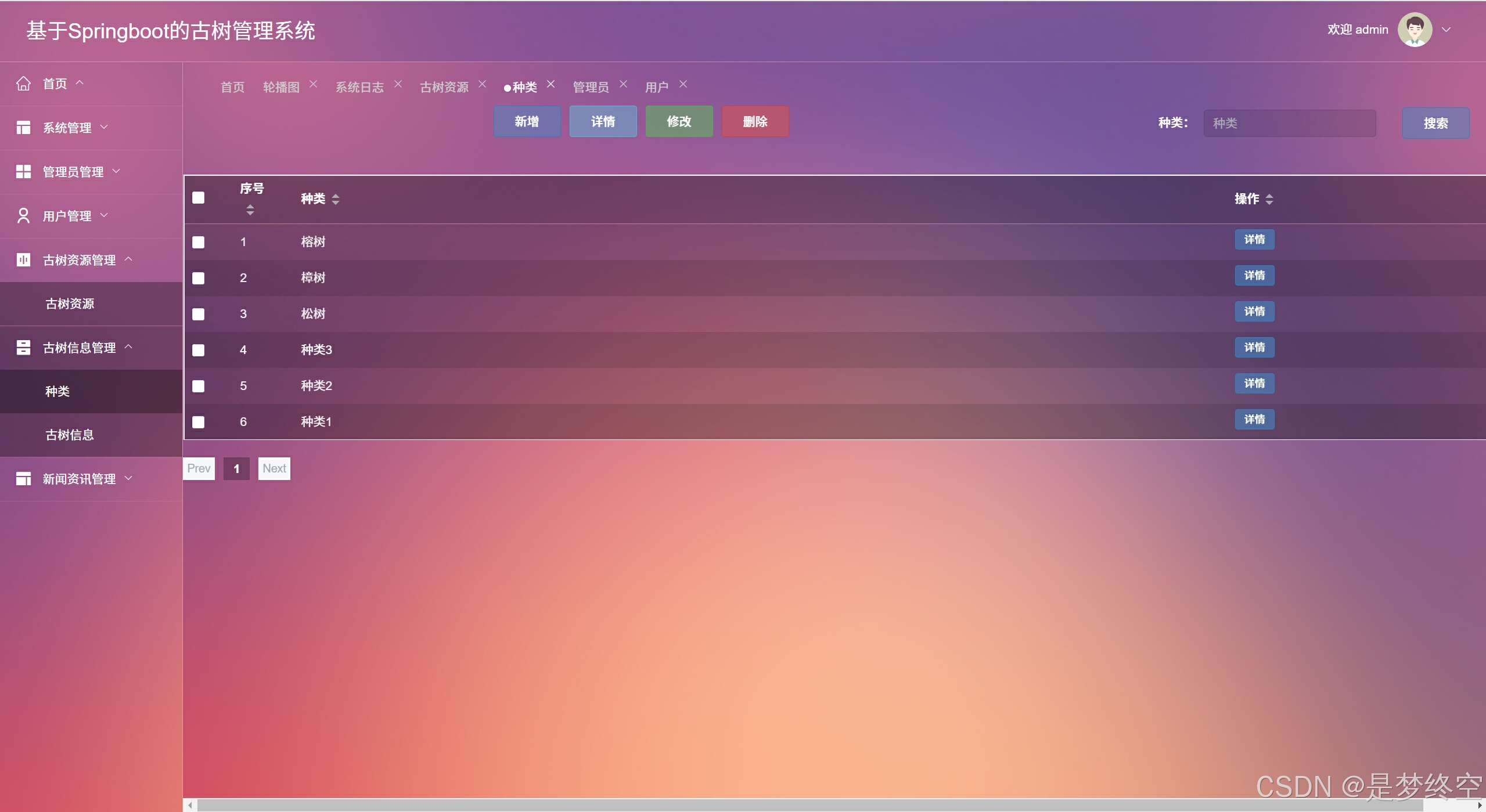The height and width of the screenshot is (812, 1486).
Task: Click the home icon beside 首页 in sidebar
Action: [23, 84]
